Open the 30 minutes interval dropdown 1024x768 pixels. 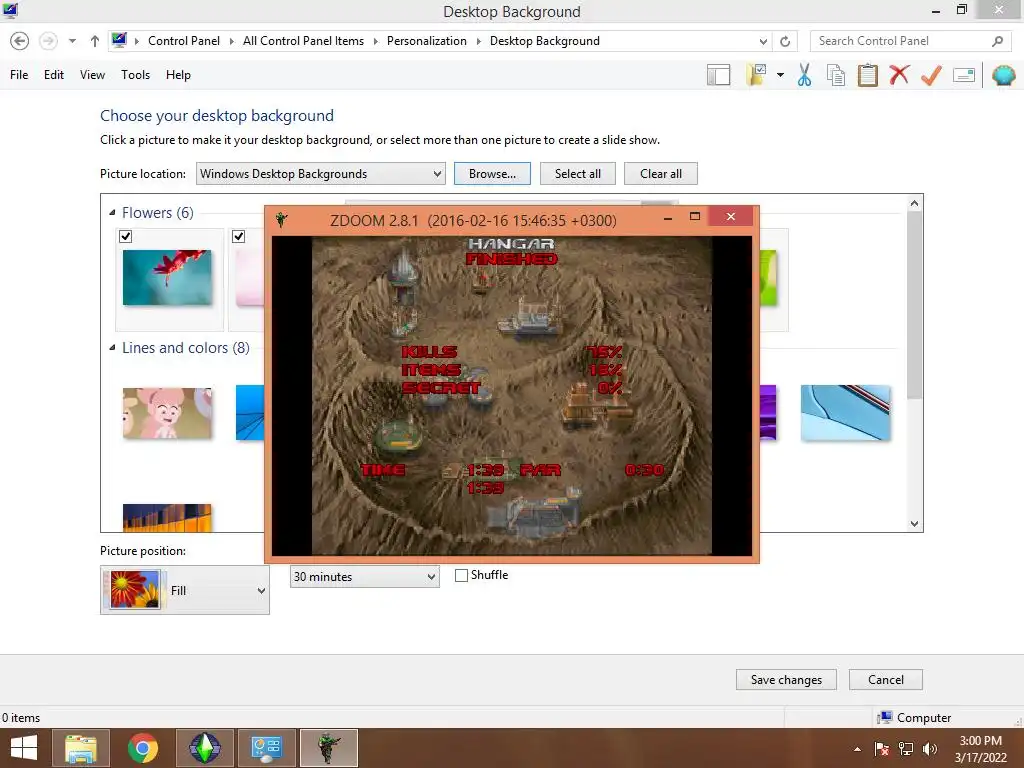click(x=364, y=577)
